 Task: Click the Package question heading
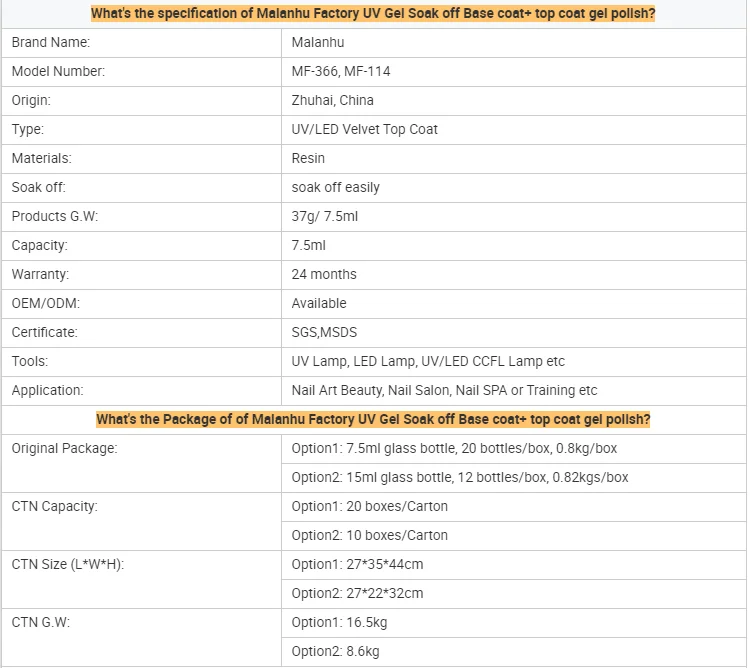(373, 419)
